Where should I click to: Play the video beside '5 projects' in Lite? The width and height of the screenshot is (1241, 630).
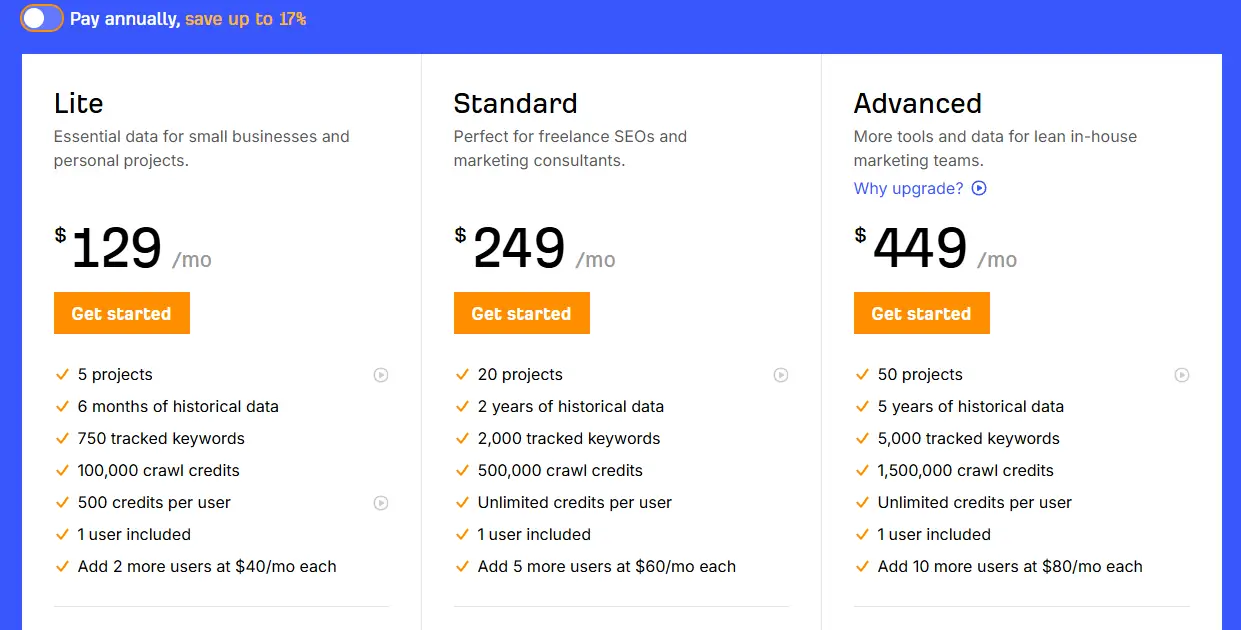[381, 375]
